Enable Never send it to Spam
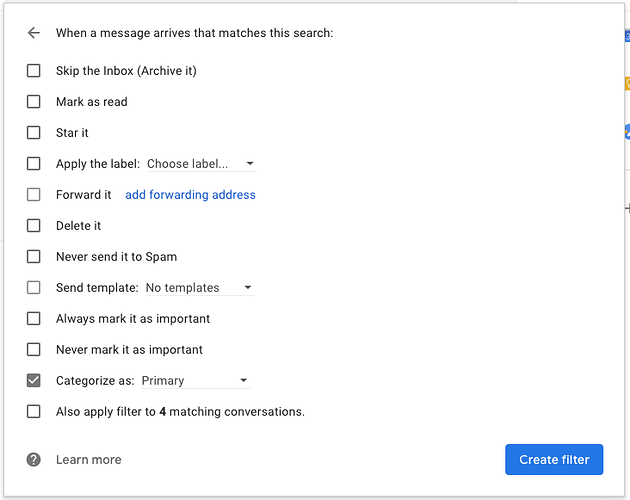630x500 pixels. click(x=34, y=257)
